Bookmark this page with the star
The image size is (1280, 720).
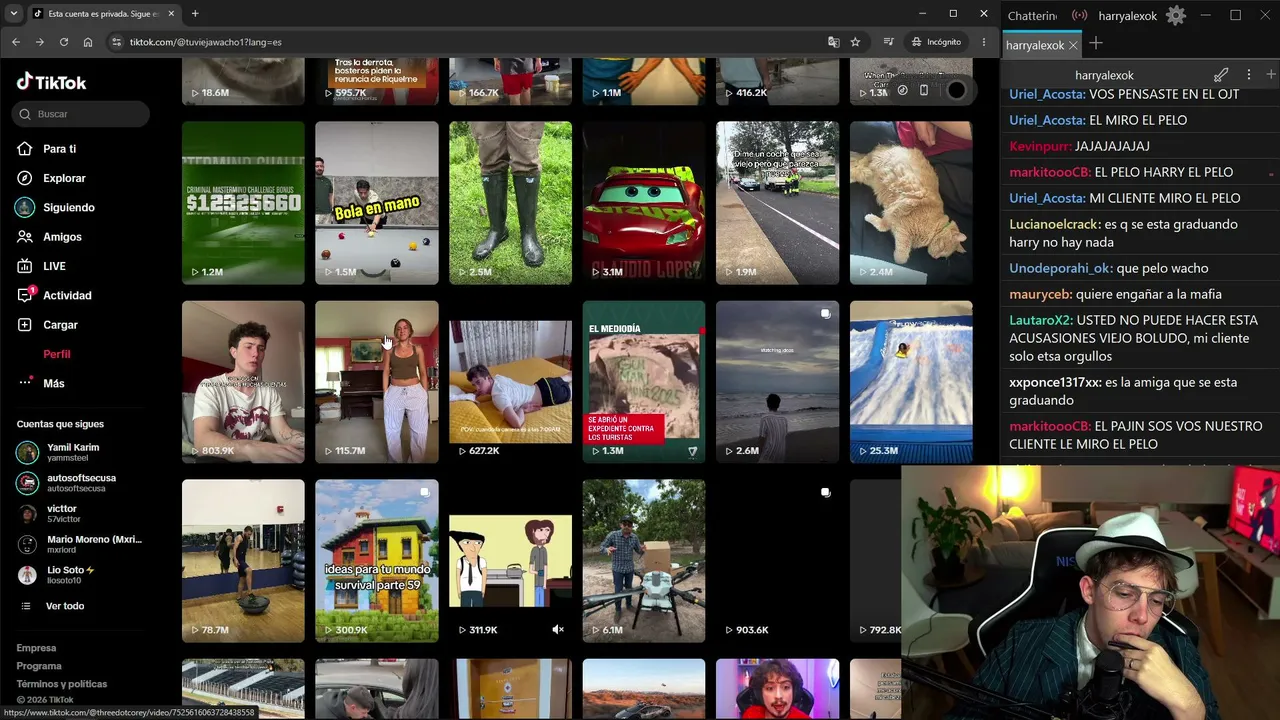click(855, 42)
